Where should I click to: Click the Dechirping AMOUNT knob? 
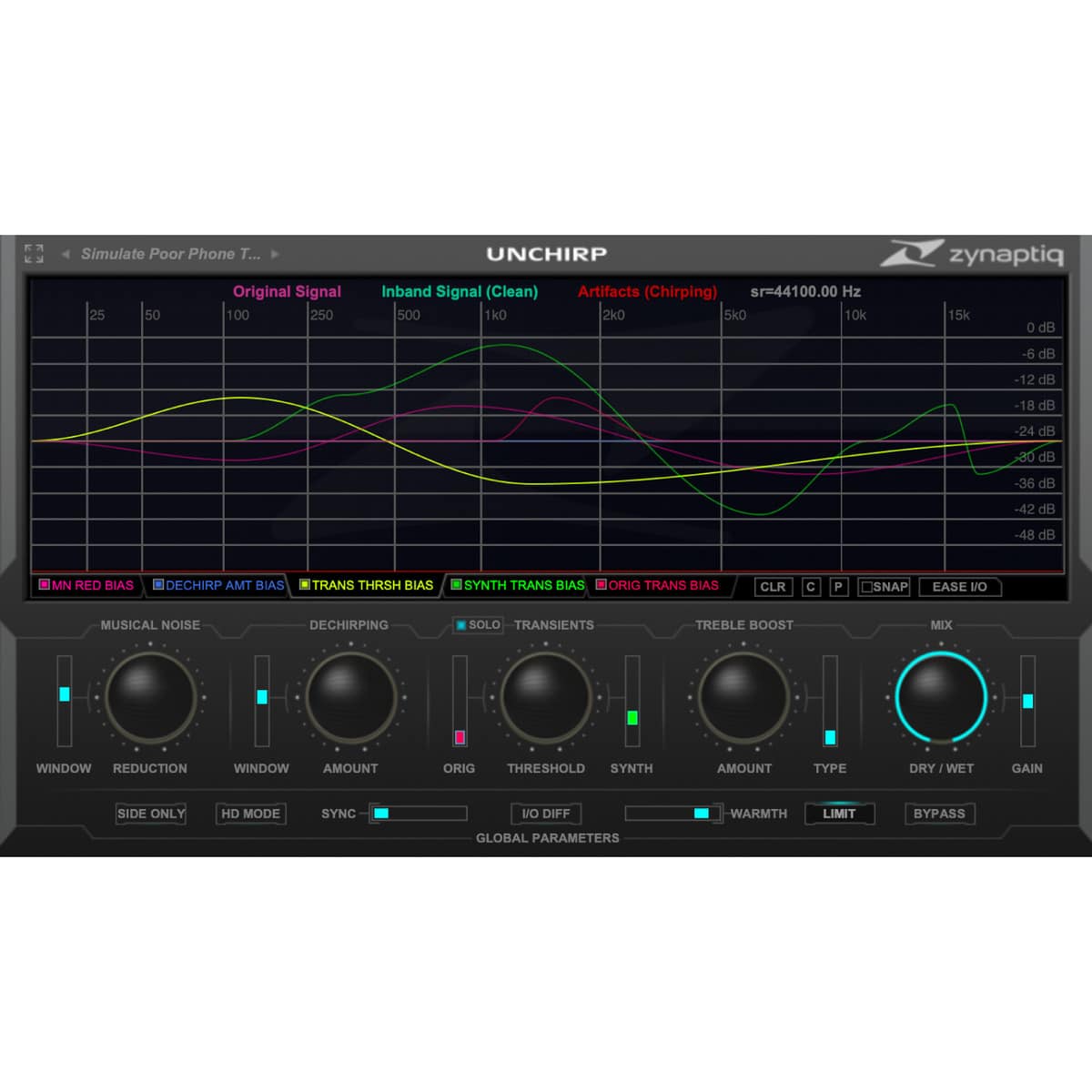(350, 699)
